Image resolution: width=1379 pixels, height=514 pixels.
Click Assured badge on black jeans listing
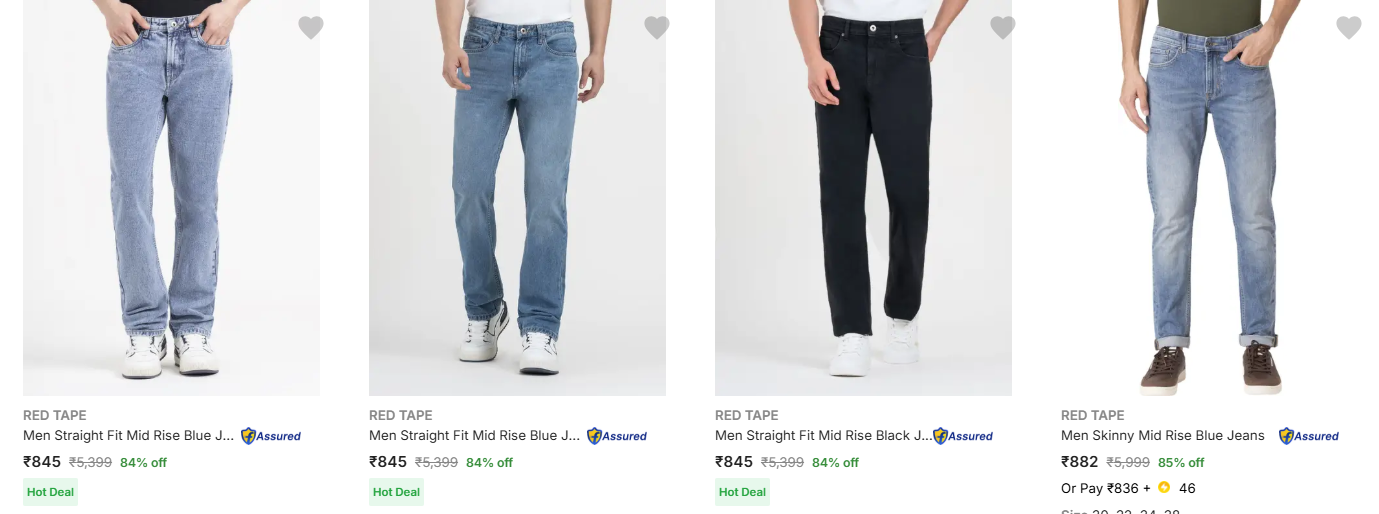tap(963, 436)
